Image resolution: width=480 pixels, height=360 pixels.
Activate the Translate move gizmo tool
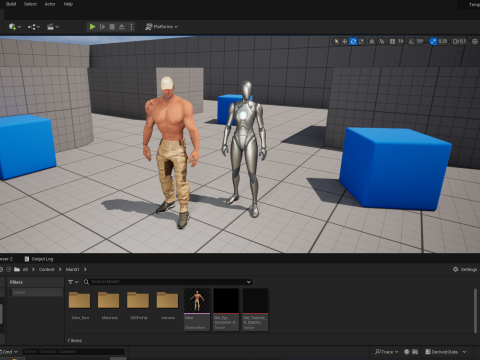pyautogui.click(x=345, y=41)
